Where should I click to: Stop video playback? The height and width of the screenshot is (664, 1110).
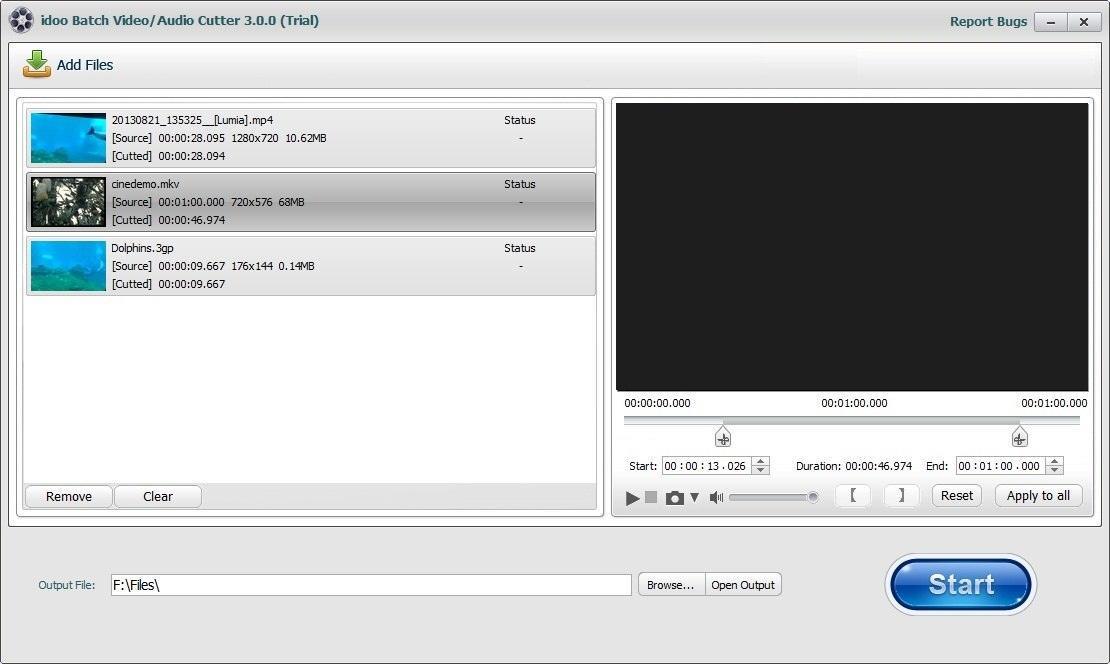coord(651,495)
